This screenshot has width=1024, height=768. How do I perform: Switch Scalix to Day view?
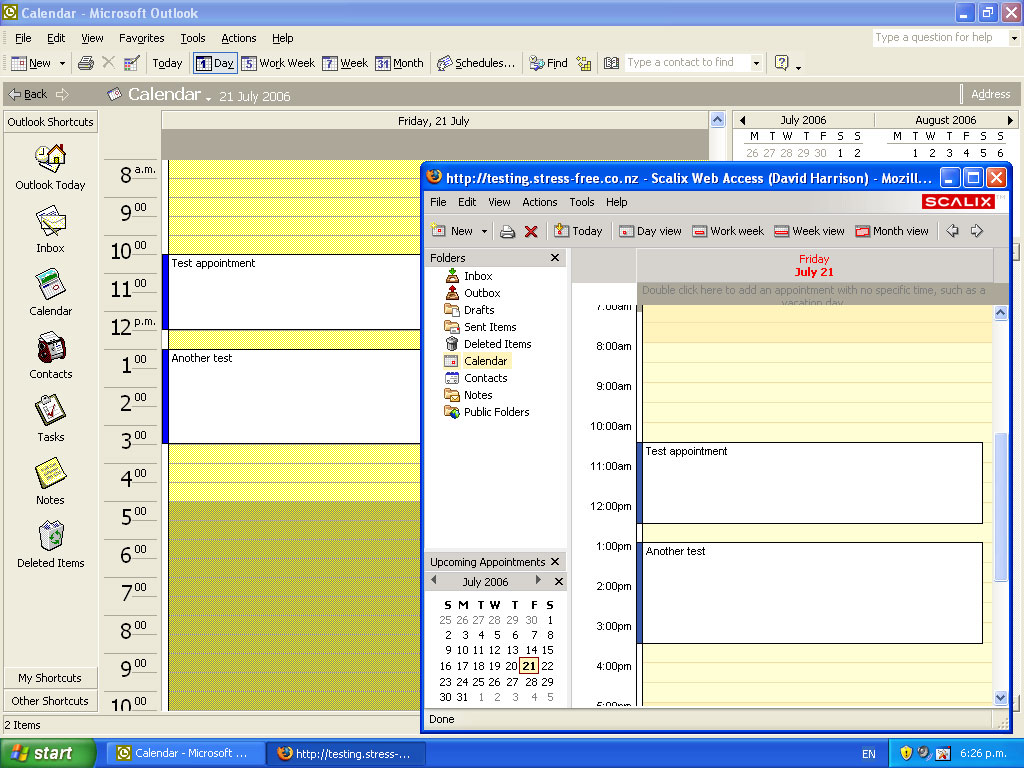pyautogui.click(x=650, y=231)
